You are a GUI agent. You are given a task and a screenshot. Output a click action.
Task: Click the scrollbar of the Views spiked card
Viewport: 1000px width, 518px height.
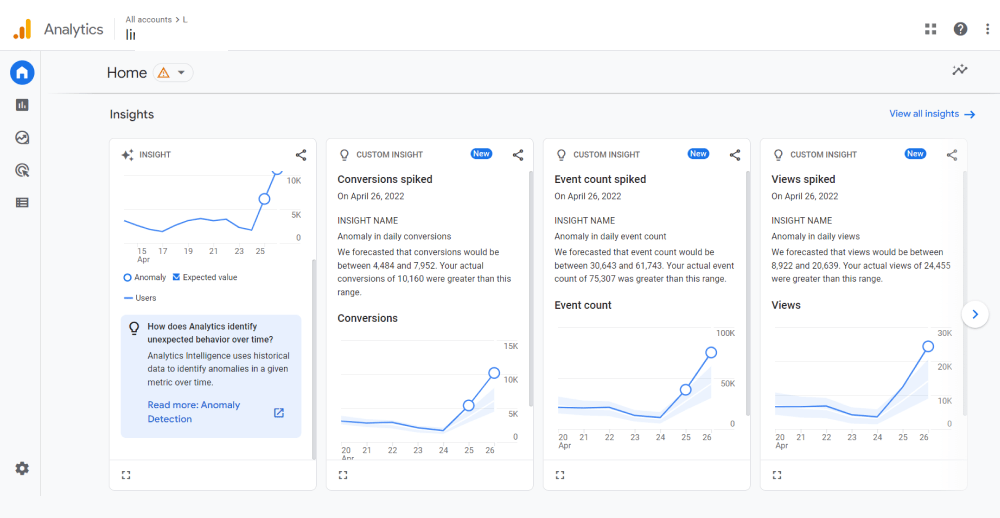pyautogui.click(x=964, y=293)
